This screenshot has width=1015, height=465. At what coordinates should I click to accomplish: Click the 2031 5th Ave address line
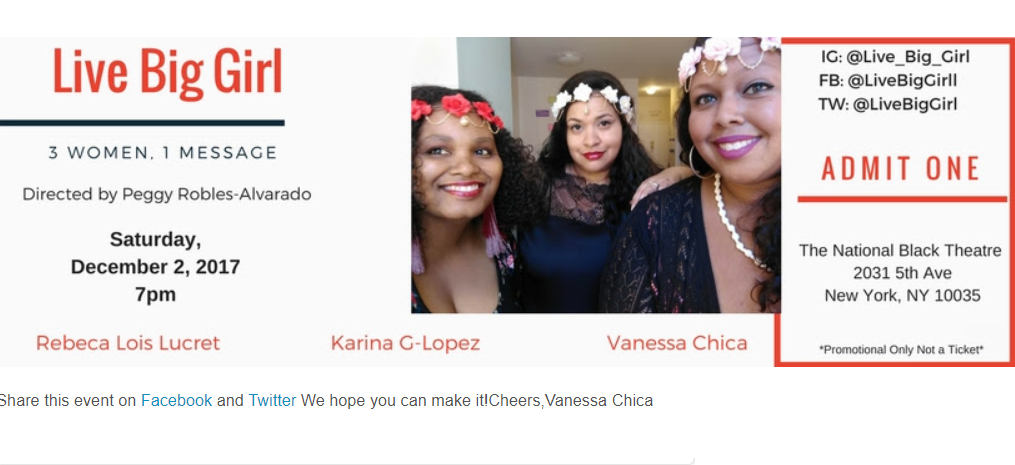(902, 273)
